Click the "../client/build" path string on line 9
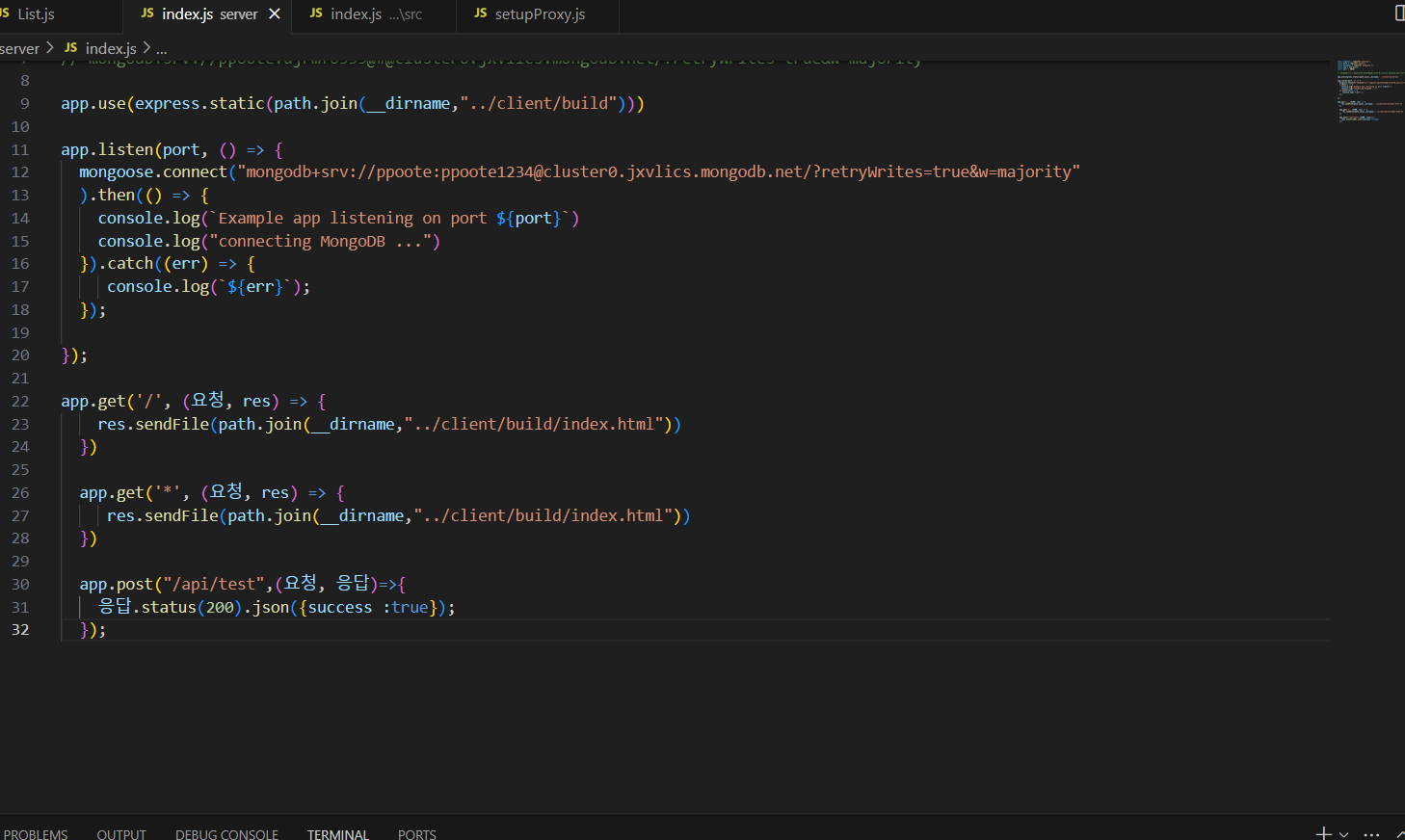The width and height of the screenshot is (1405, 840). 539,103
